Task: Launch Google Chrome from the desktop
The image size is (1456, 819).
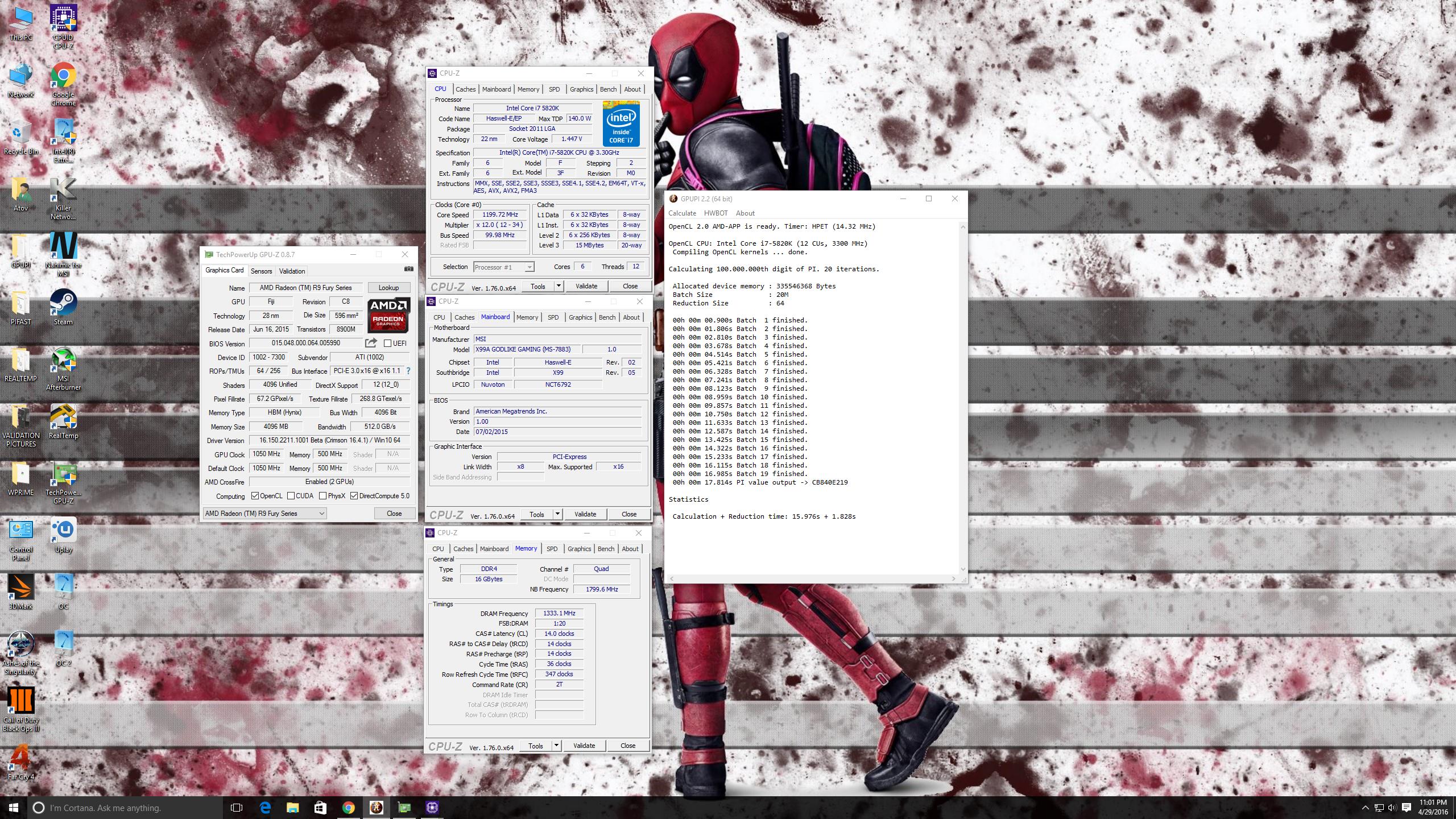Action: click(x=63, y=84)
